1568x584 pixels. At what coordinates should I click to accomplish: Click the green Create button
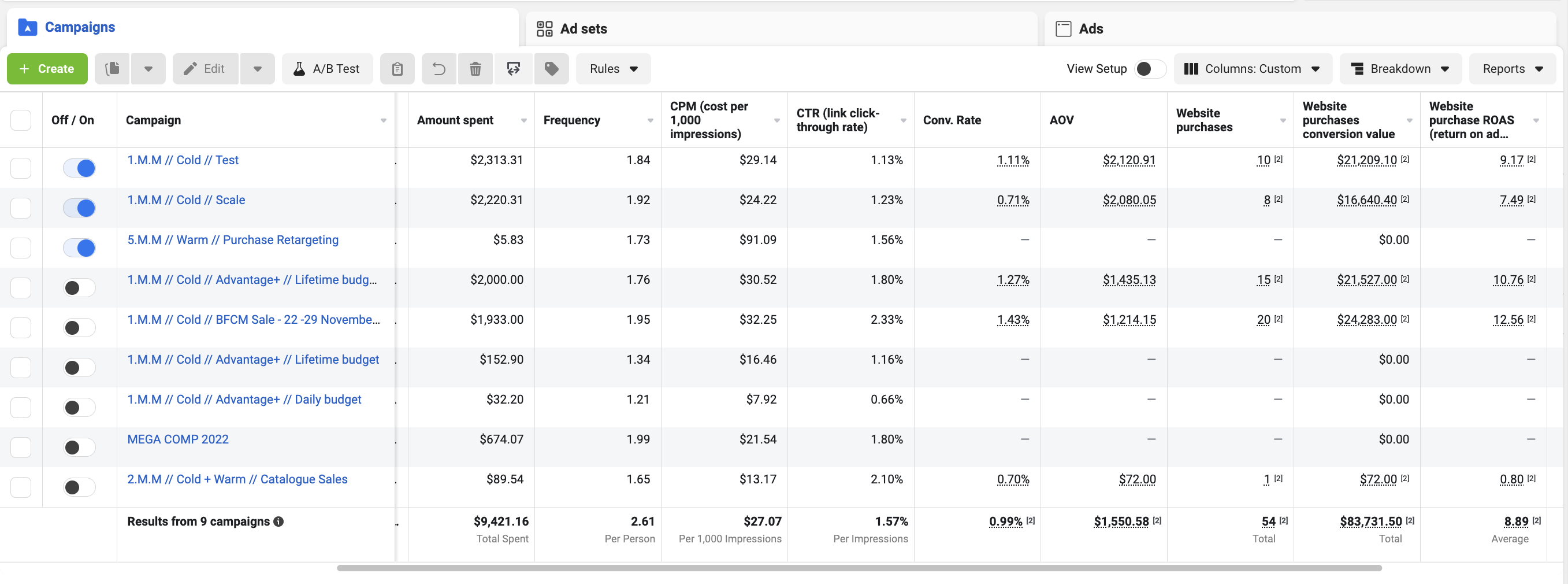[x=47, y=69]
